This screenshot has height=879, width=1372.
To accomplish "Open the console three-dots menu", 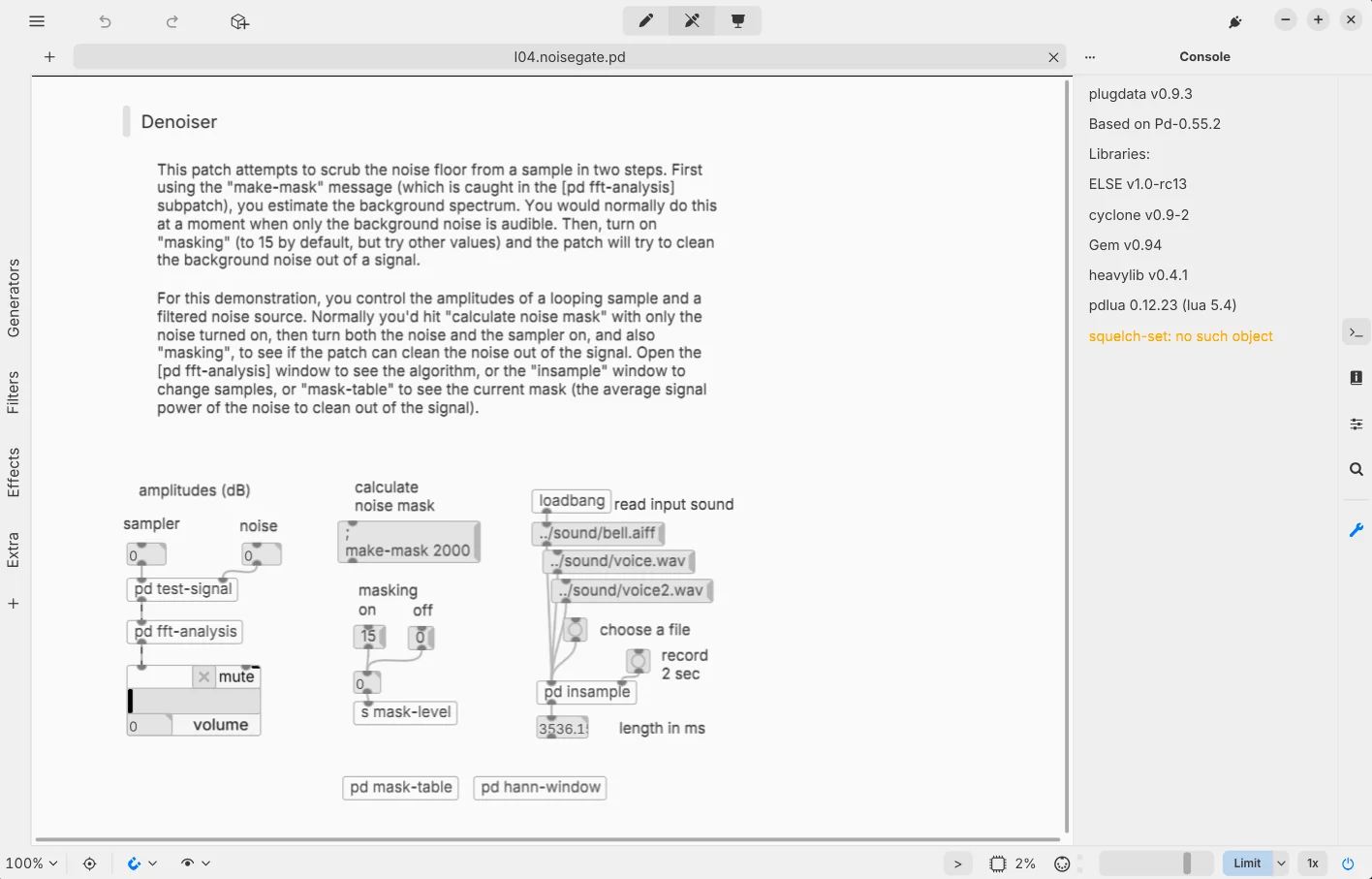I will (1090, 57).
